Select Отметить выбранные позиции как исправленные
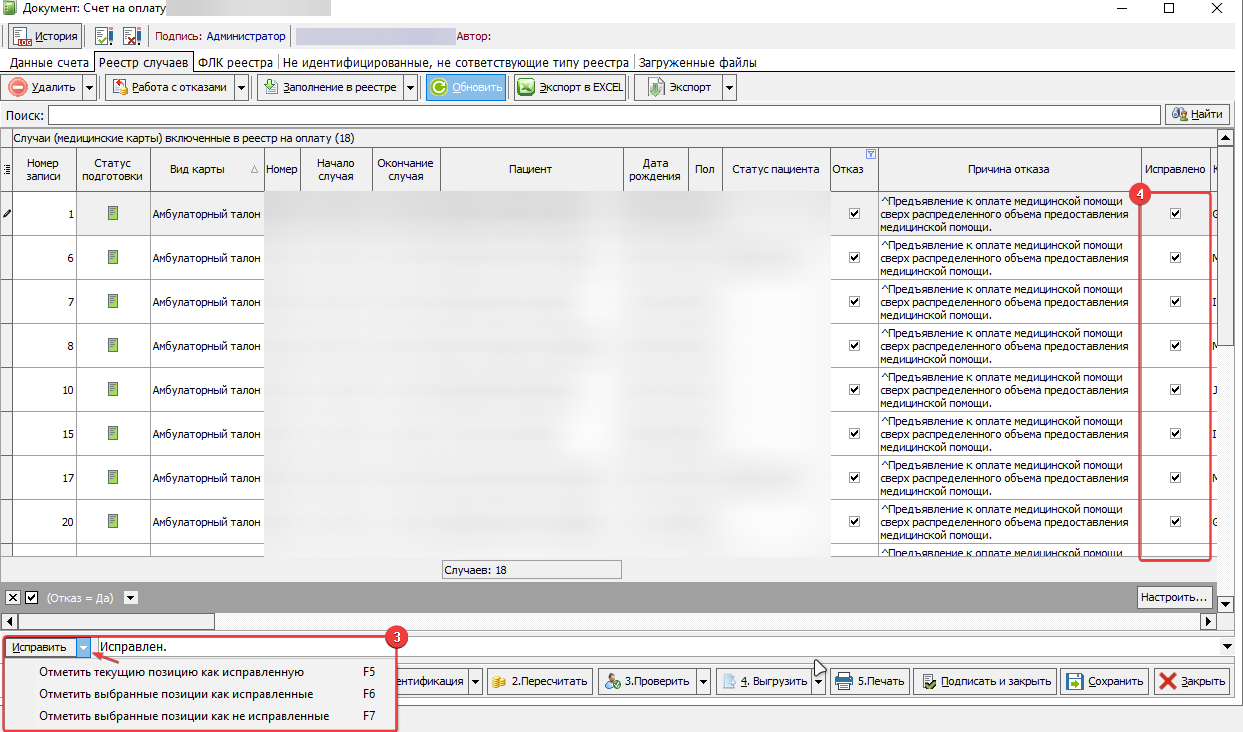Screen dimensions: 1243x732 point(176,694)
